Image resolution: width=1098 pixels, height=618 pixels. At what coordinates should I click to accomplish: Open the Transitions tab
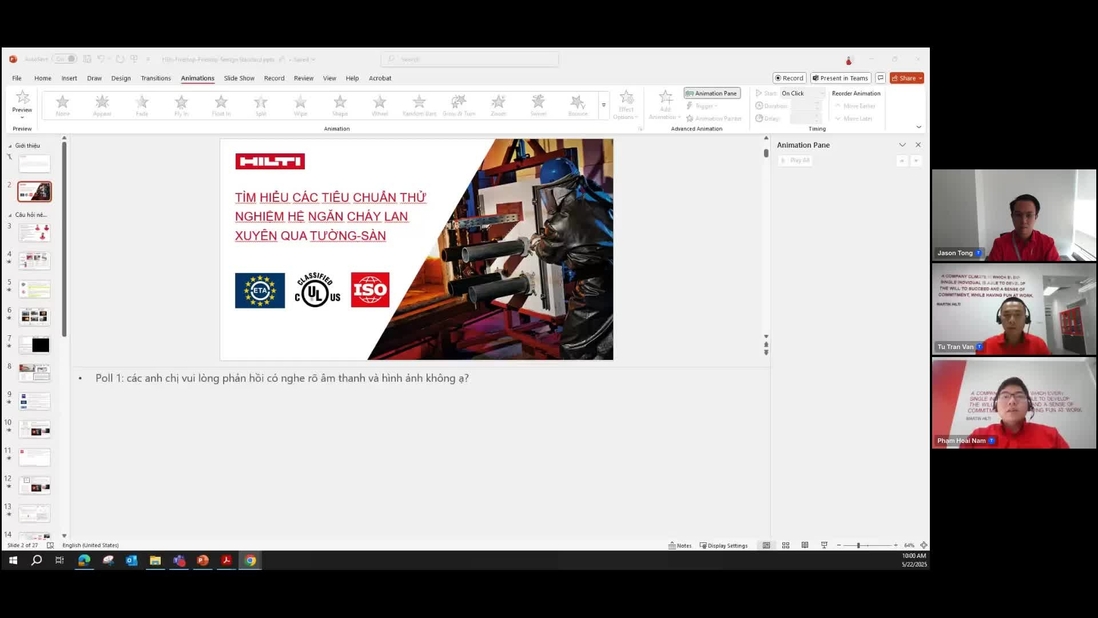tap(155, 78)
